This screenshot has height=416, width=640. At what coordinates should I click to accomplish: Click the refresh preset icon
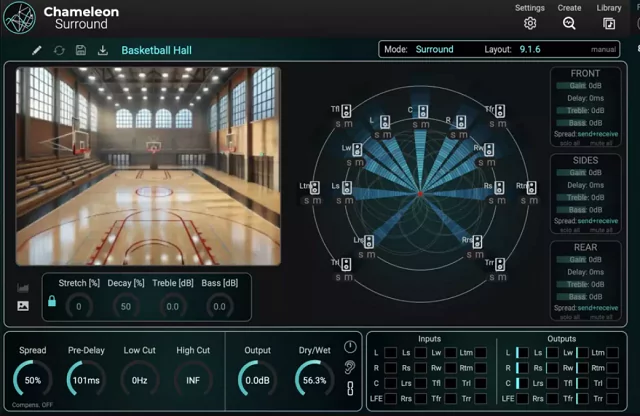pos(59,50)
